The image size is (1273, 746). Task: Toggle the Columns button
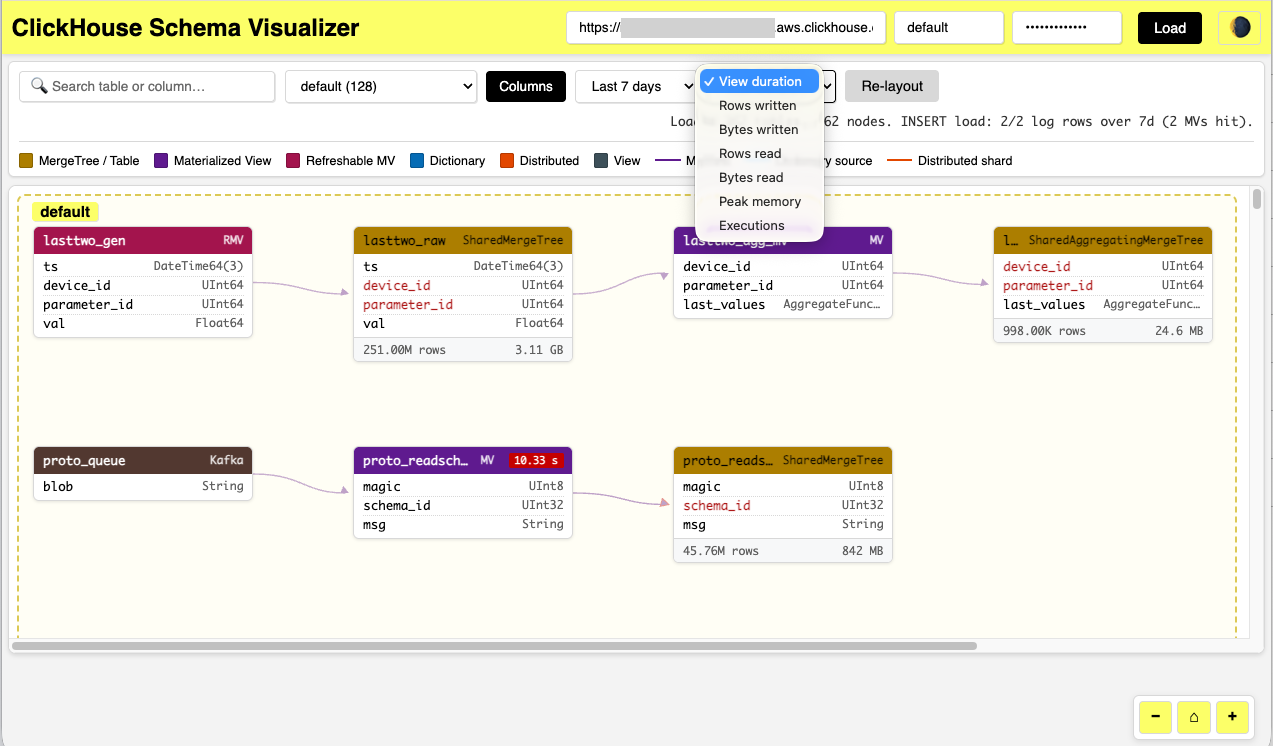pyautogui.click(x=526, y=86)
